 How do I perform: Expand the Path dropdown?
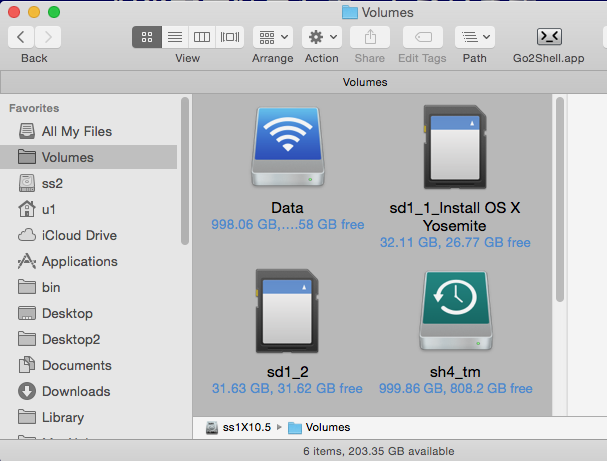tap(474, 37)
